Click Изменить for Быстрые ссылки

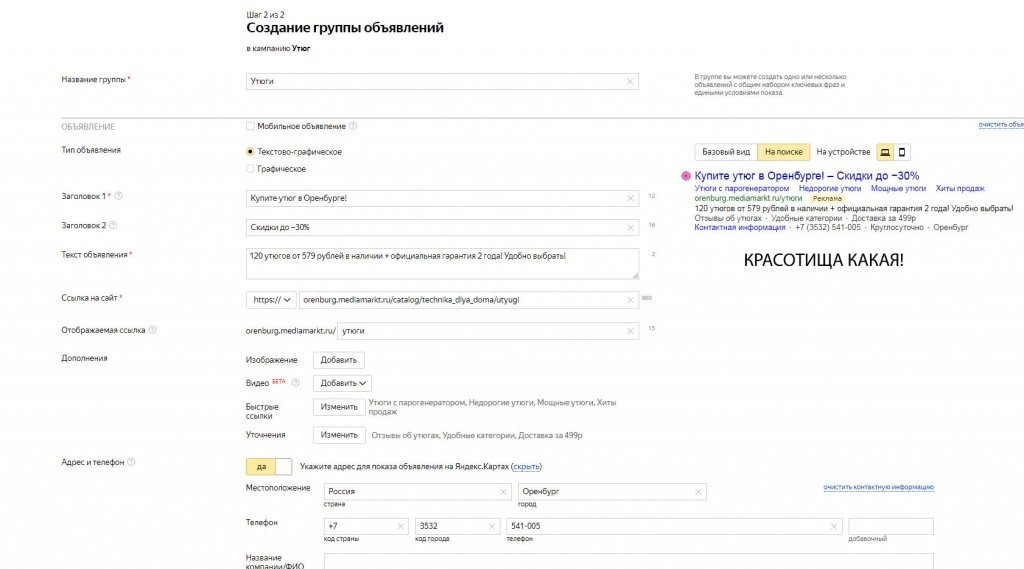coord(339,407)
